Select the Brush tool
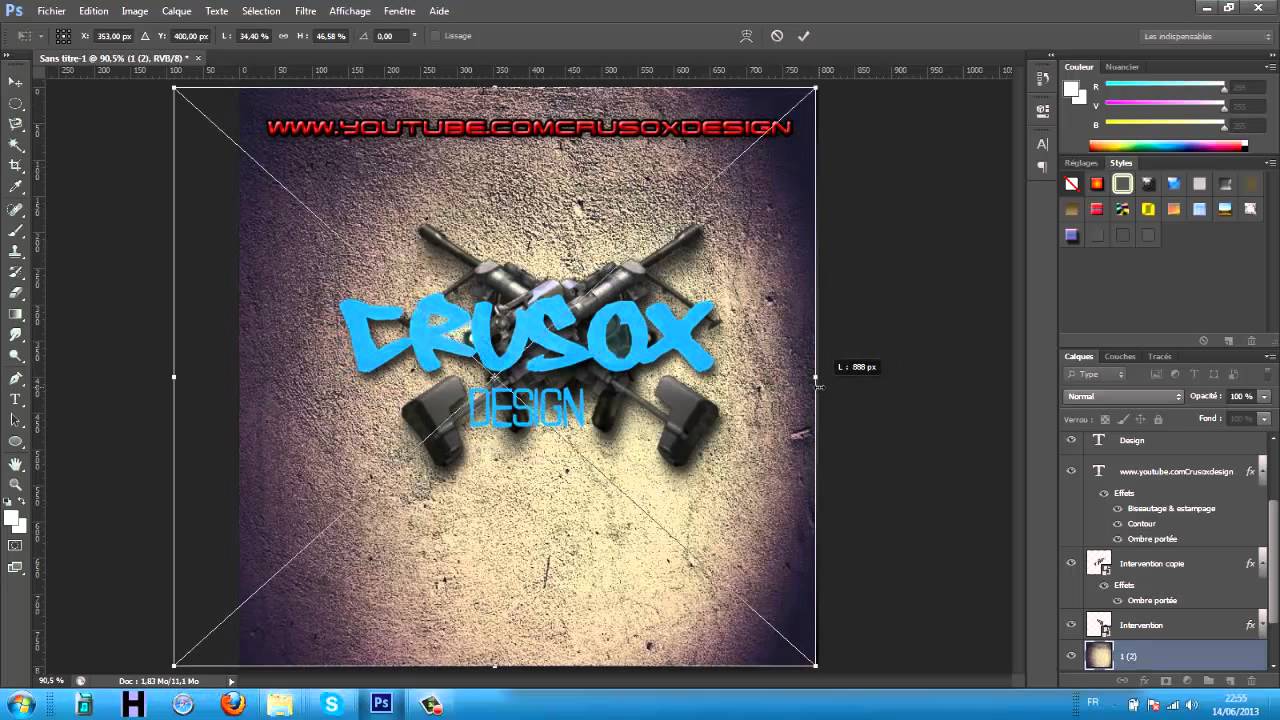The image size is (1280, 720). [15, 231]
